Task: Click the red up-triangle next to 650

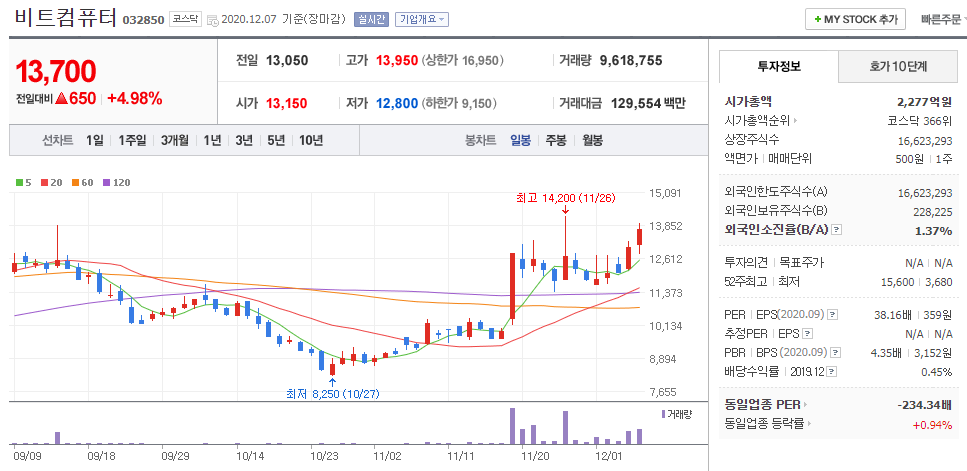Action: pyautogui.click(x=60, y=98)
